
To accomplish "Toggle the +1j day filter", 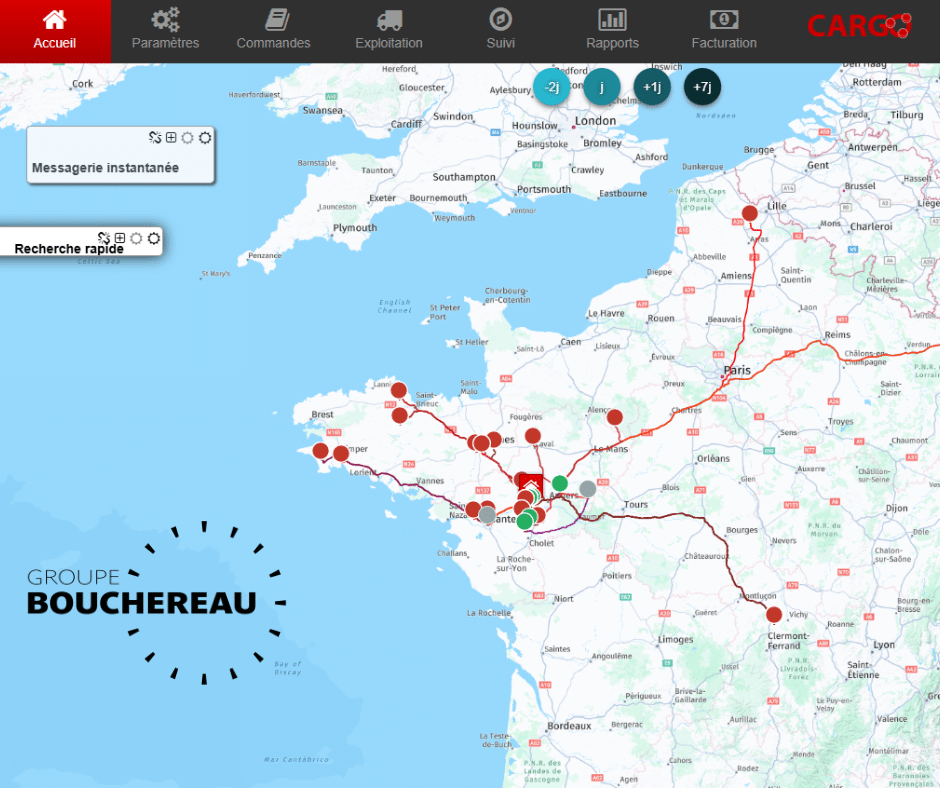I will pyautogui.click(x=652, y=87).
